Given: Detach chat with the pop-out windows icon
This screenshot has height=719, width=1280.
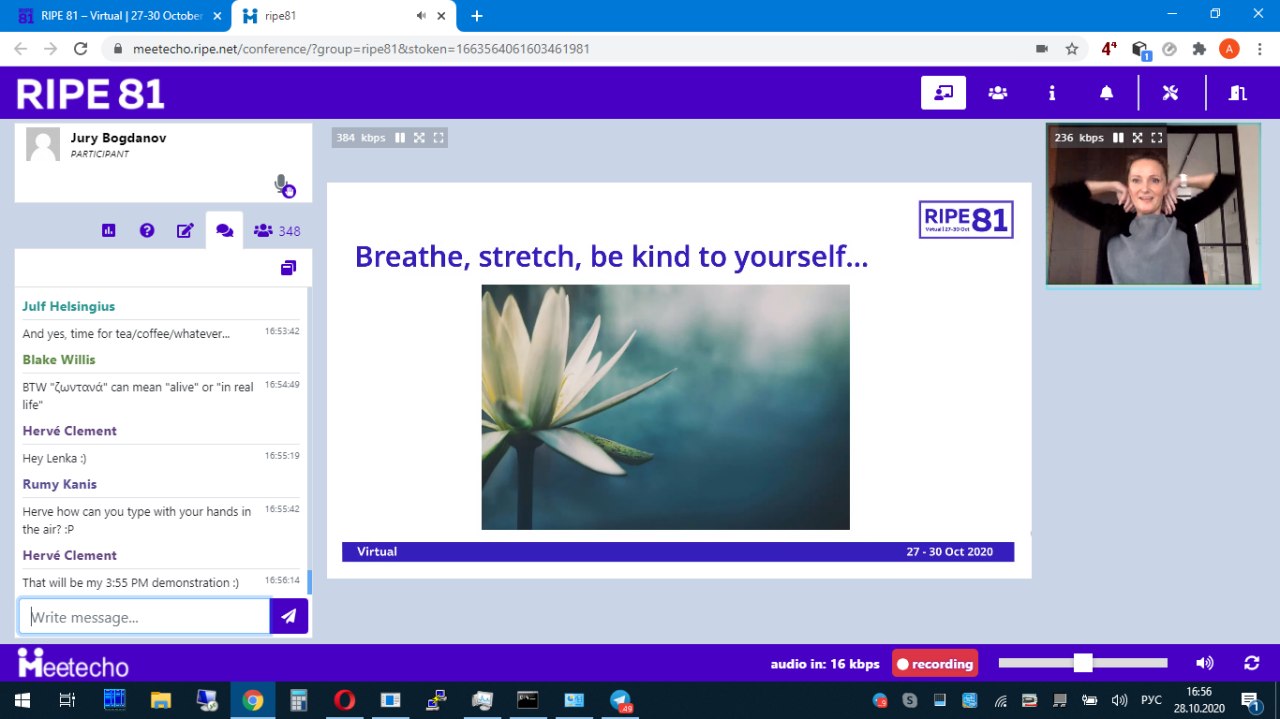Looking at the screenshot, I should [288, 268].
